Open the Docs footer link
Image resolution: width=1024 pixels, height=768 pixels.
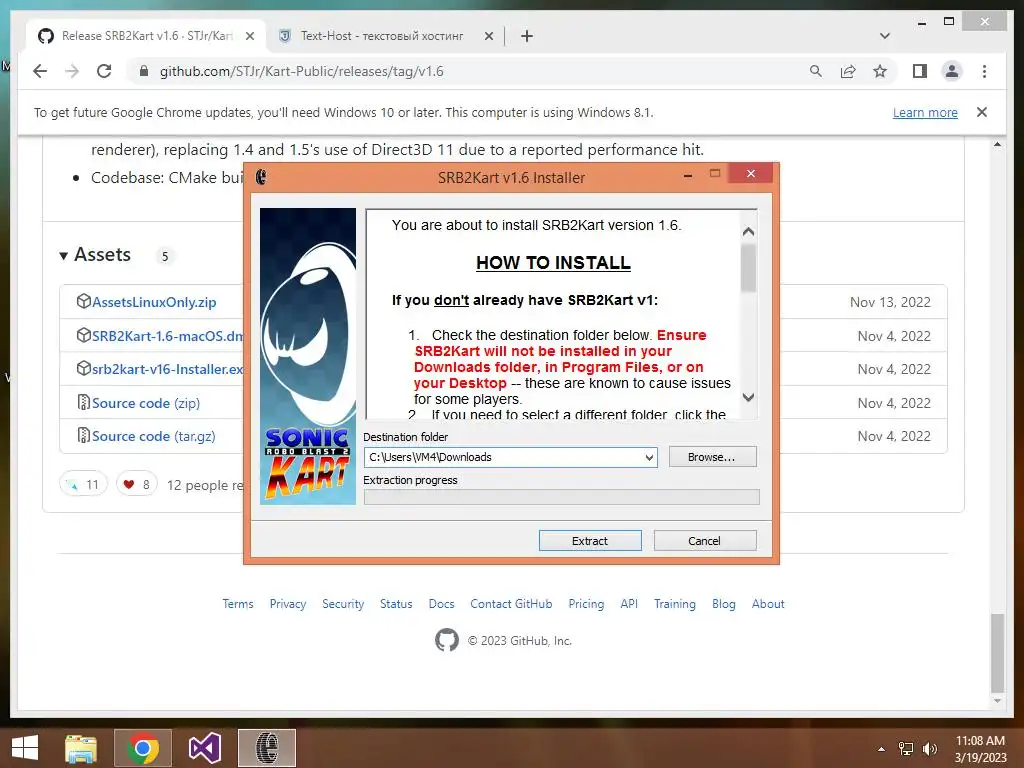tap(441, 604)
